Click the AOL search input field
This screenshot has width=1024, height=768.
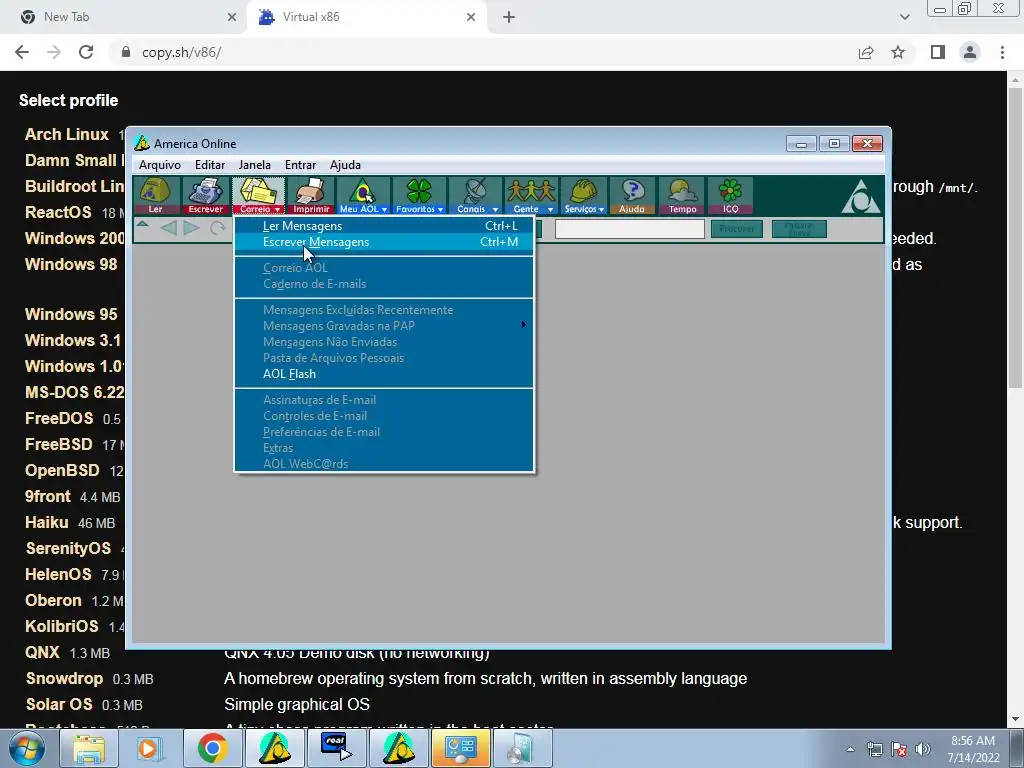pos(630,229)
